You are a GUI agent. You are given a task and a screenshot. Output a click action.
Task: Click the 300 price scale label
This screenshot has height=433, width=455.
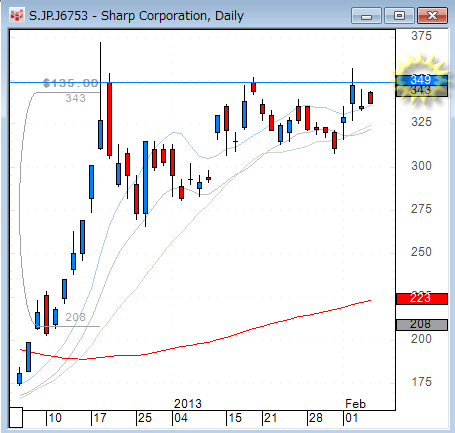(x=421, y=166)
